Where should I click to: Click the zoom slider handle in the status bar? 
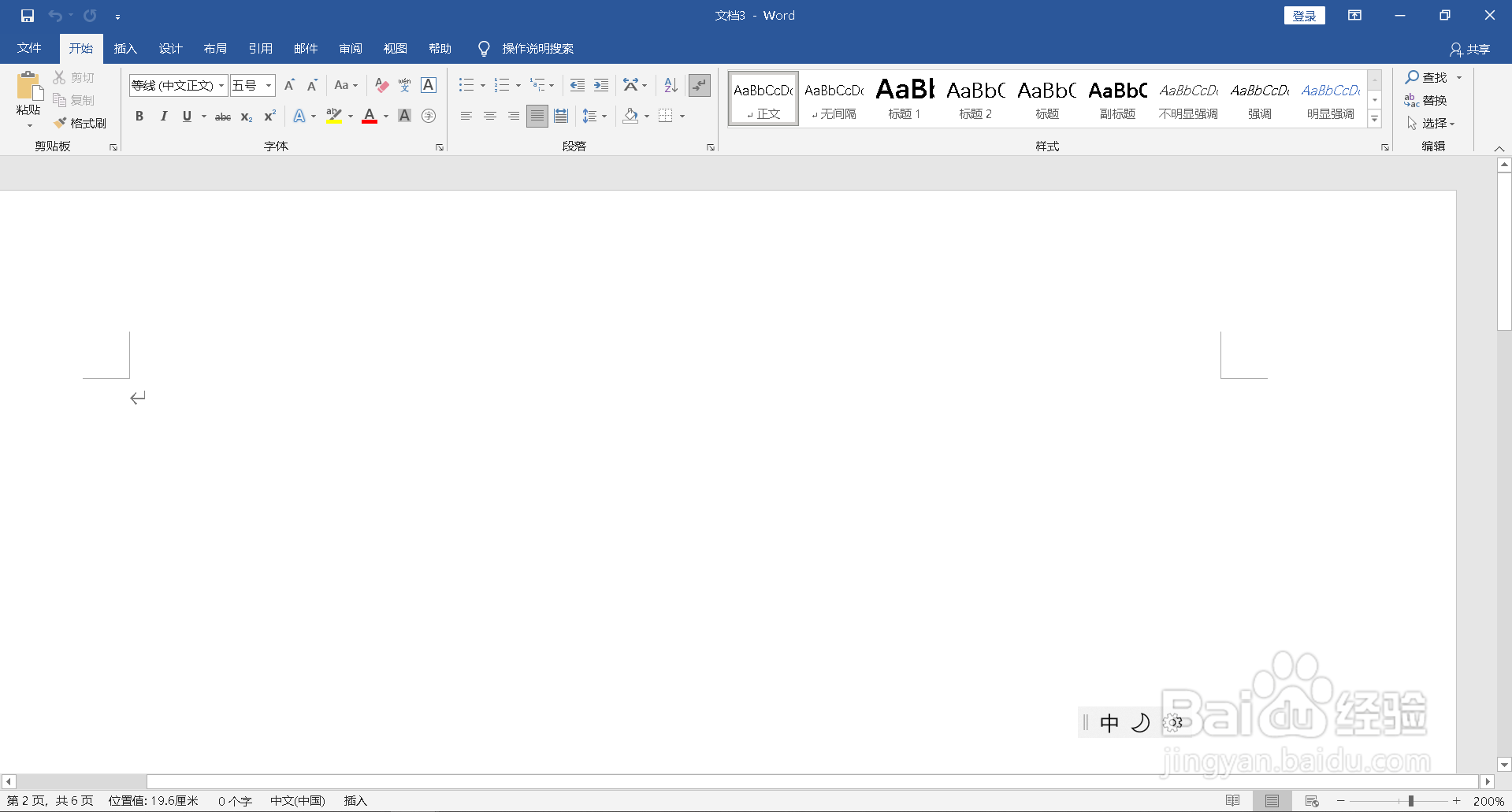1411,801
